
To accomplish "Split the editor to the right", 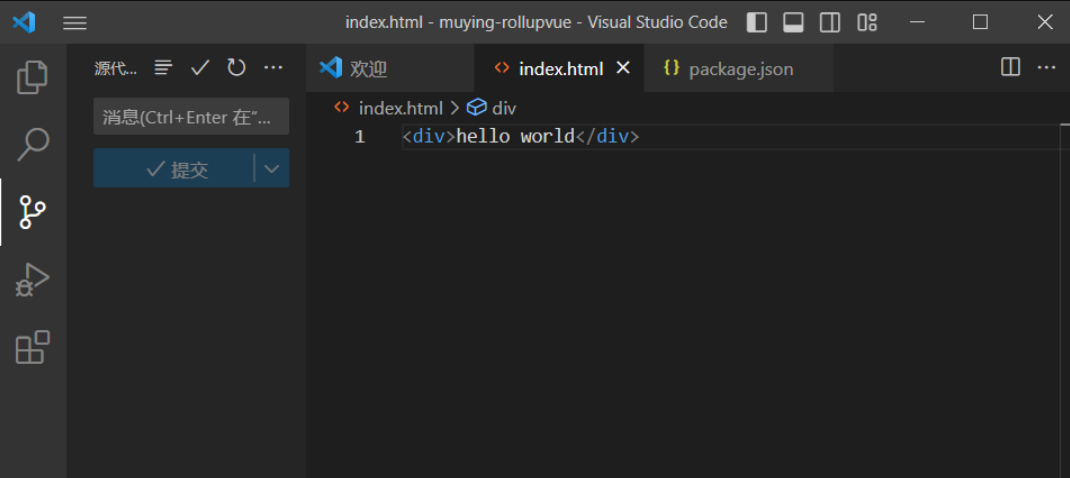I will [1011, 68].
